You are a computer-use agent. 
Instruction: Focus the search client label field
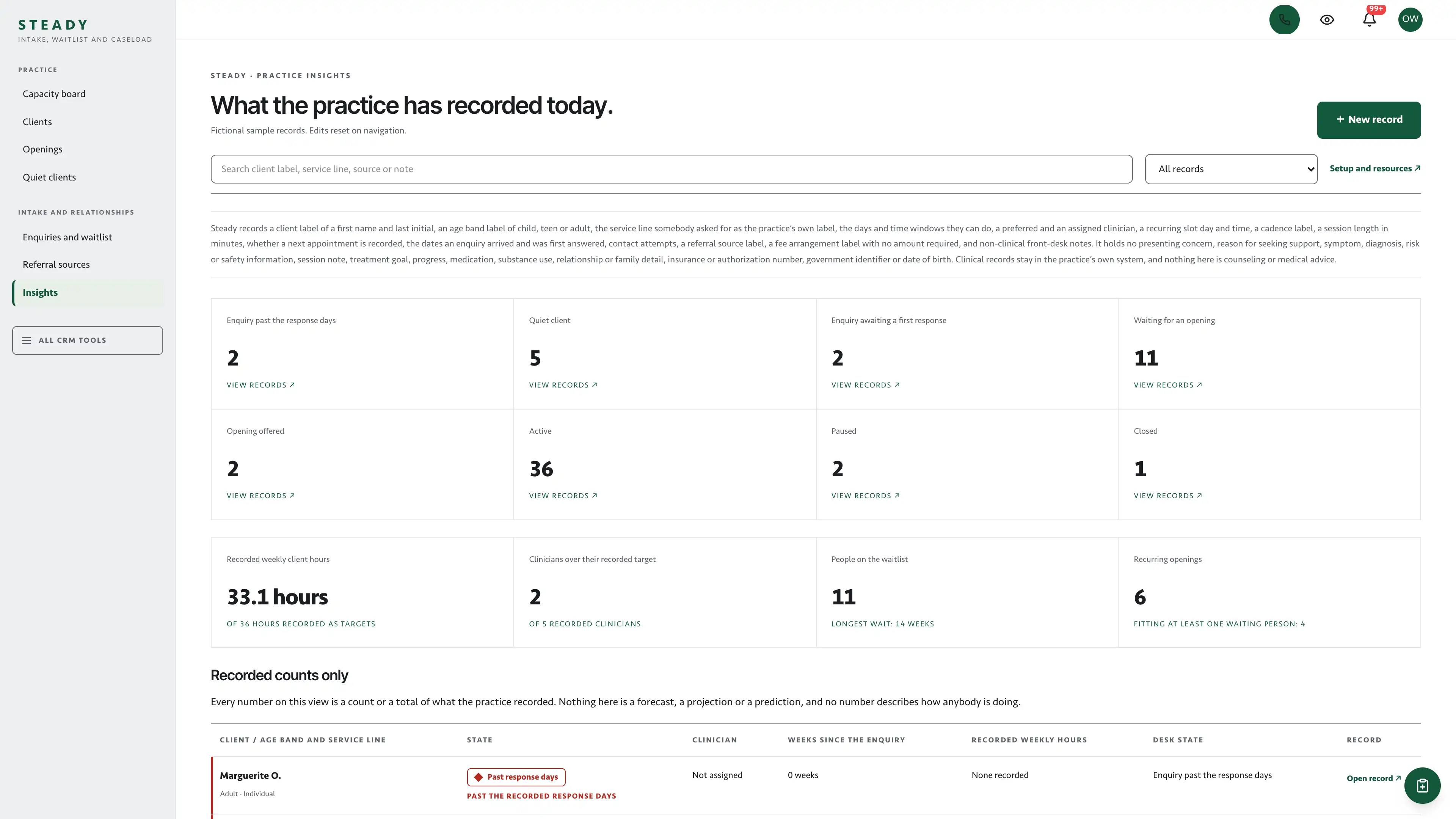(672, 169)
